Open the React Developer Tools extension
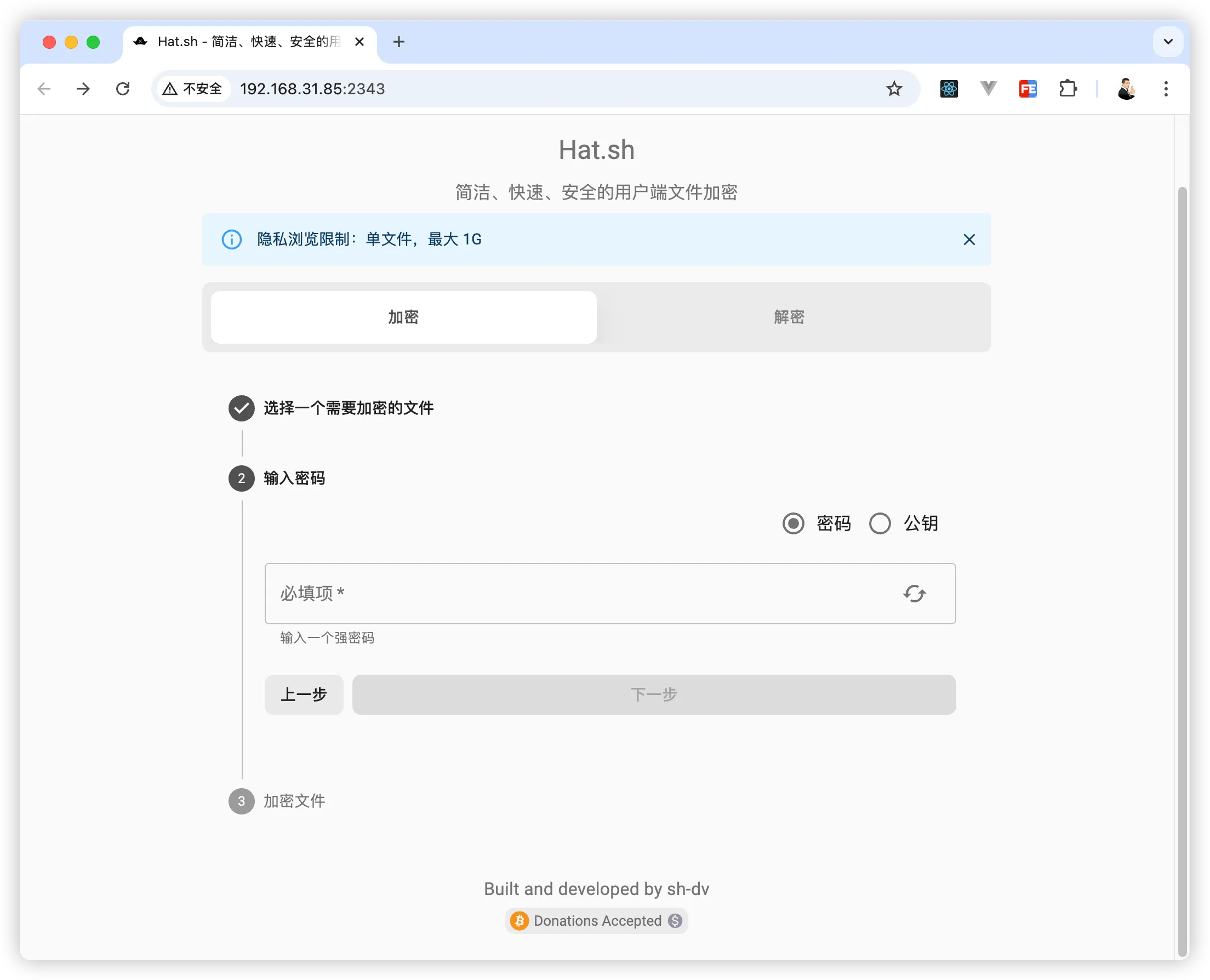This screenshot has height=980, width=1210. [949, 89]
